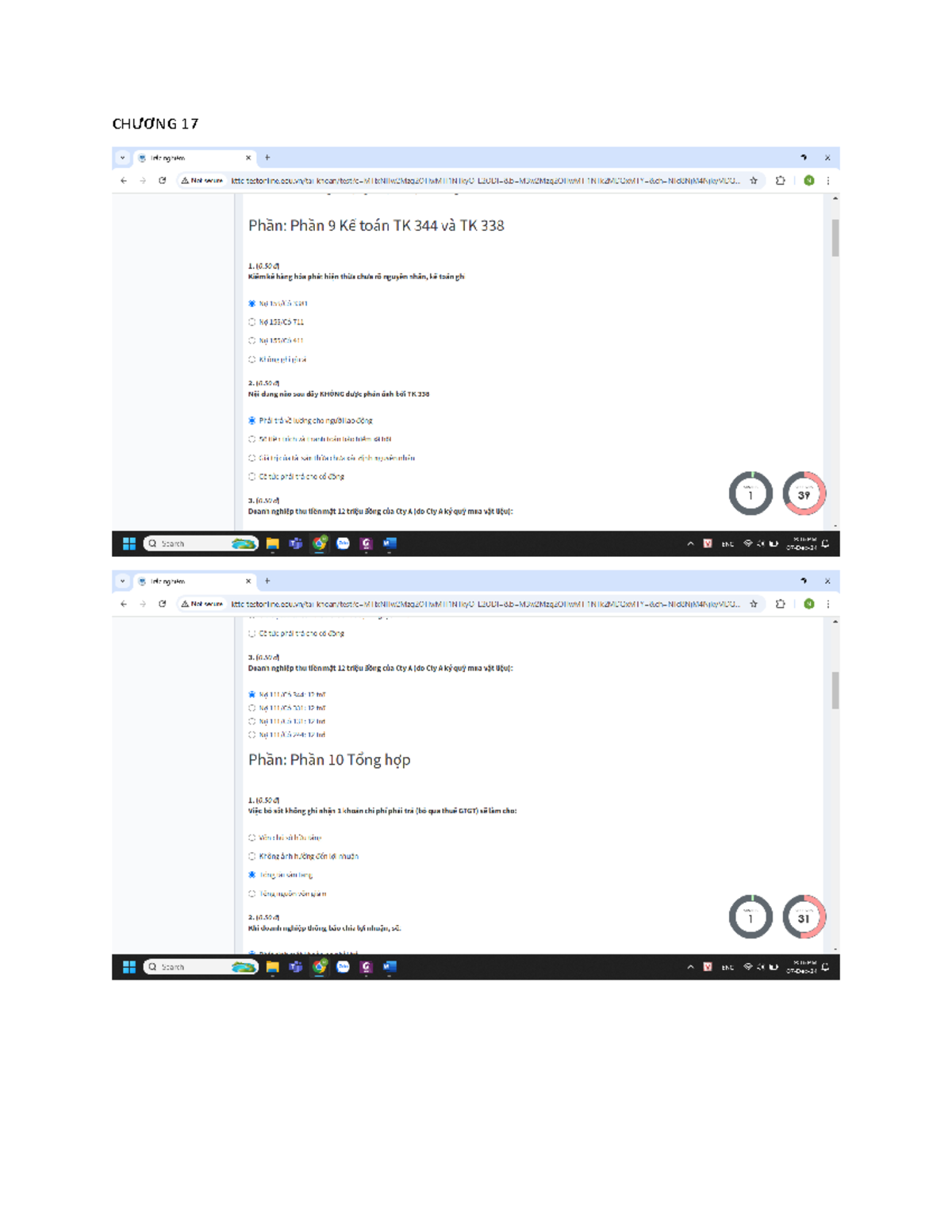Click Search box in lower taskbar

[201, 966]
